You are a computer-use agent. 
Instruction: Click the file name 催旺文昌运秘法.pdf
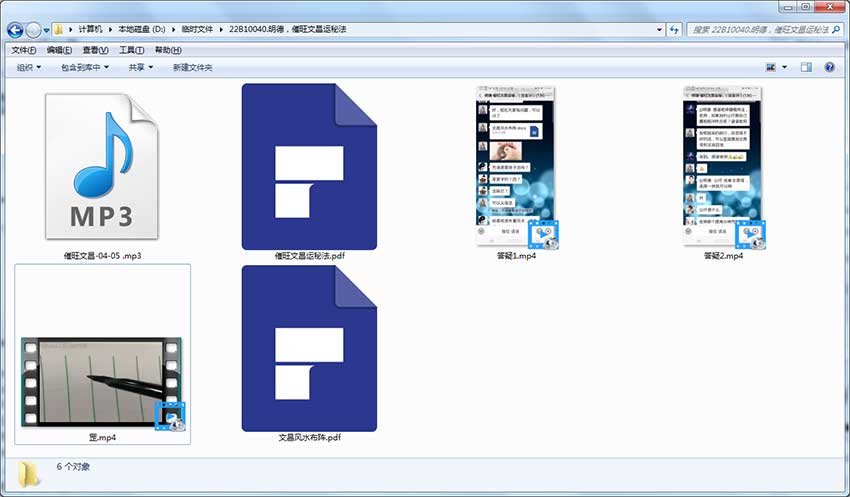310,255
